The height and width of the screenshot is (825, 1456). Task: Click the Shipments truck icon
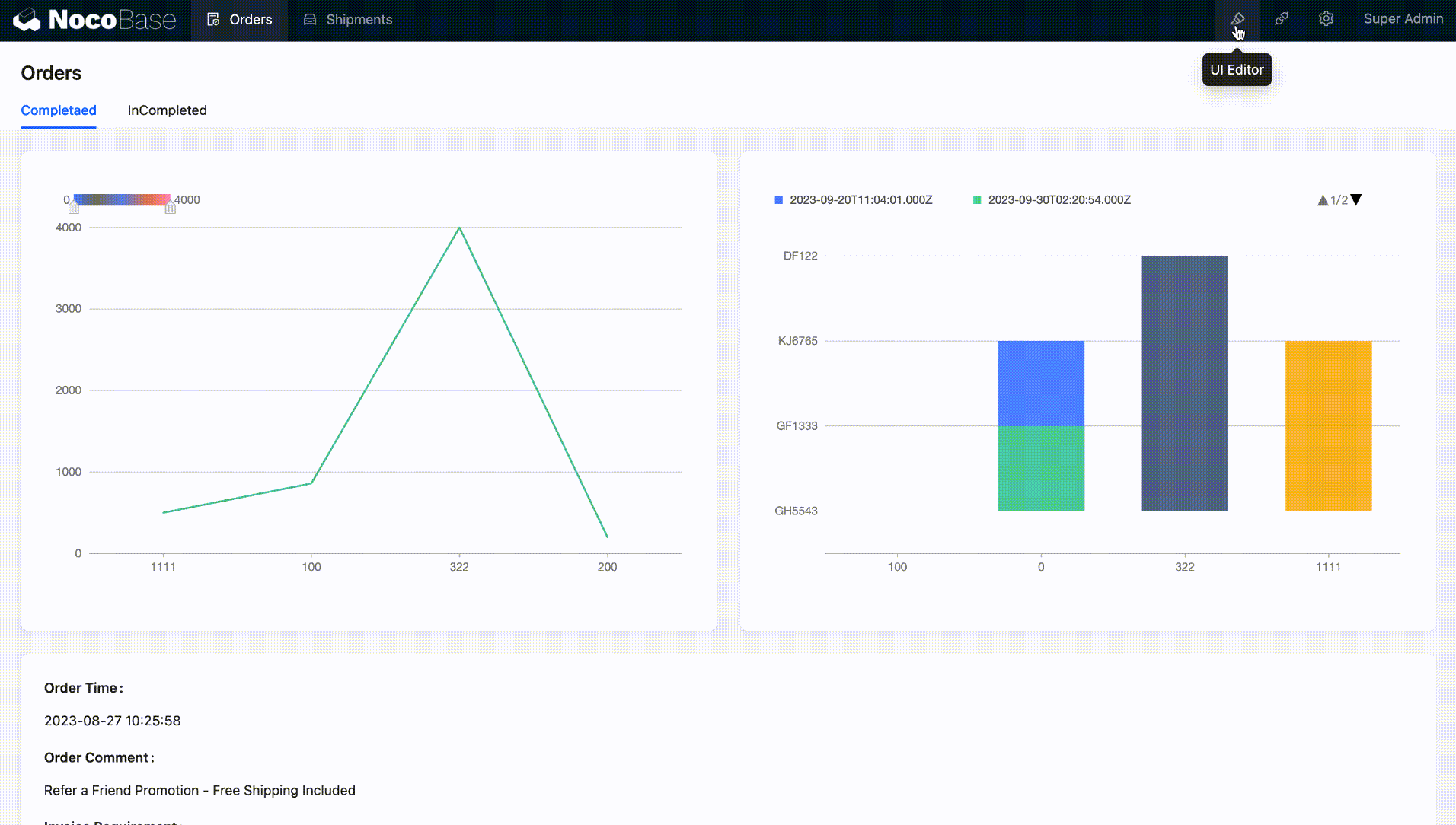click(309, 19)
